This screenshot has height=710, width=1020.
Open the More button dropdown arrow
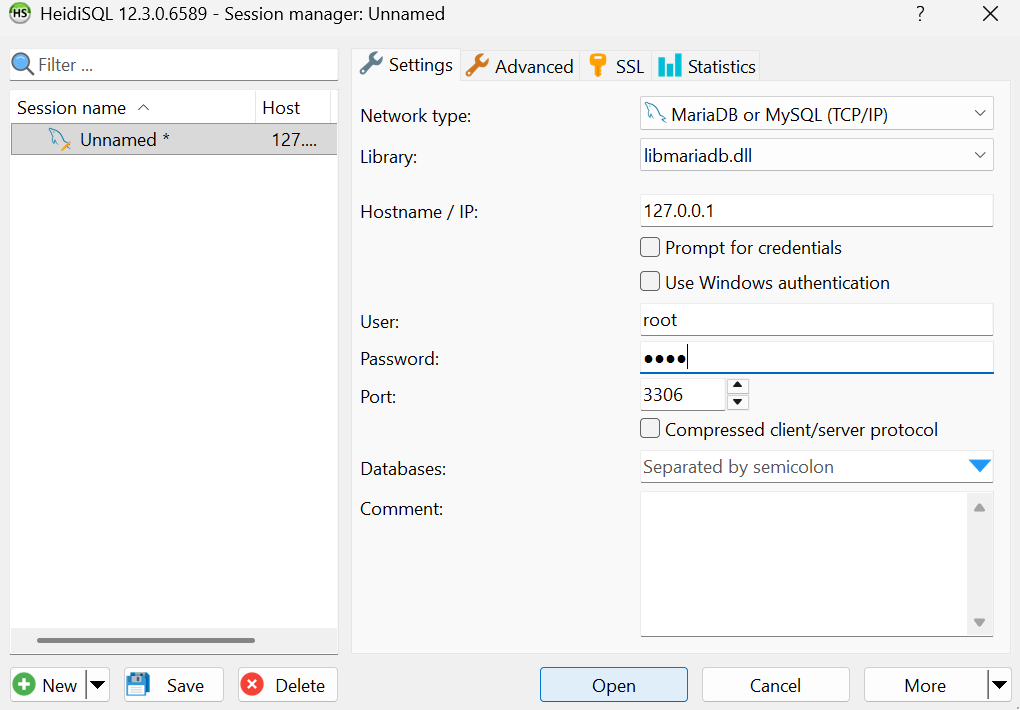coord(999,685)
